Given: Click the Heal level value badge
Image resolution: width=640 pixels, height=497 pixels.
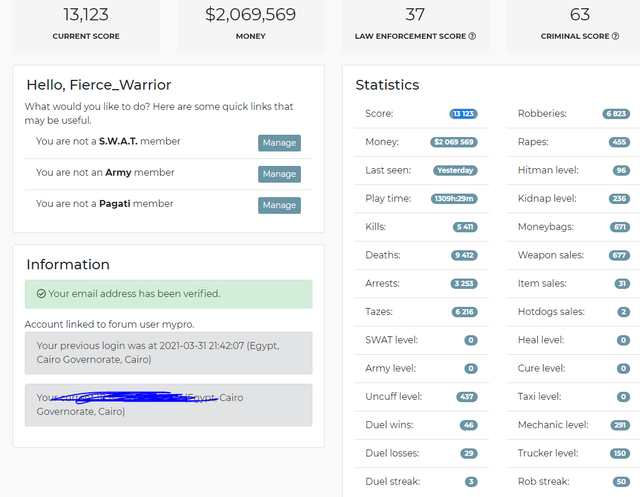Looking at the screenshot, I should tap(623, 340).
